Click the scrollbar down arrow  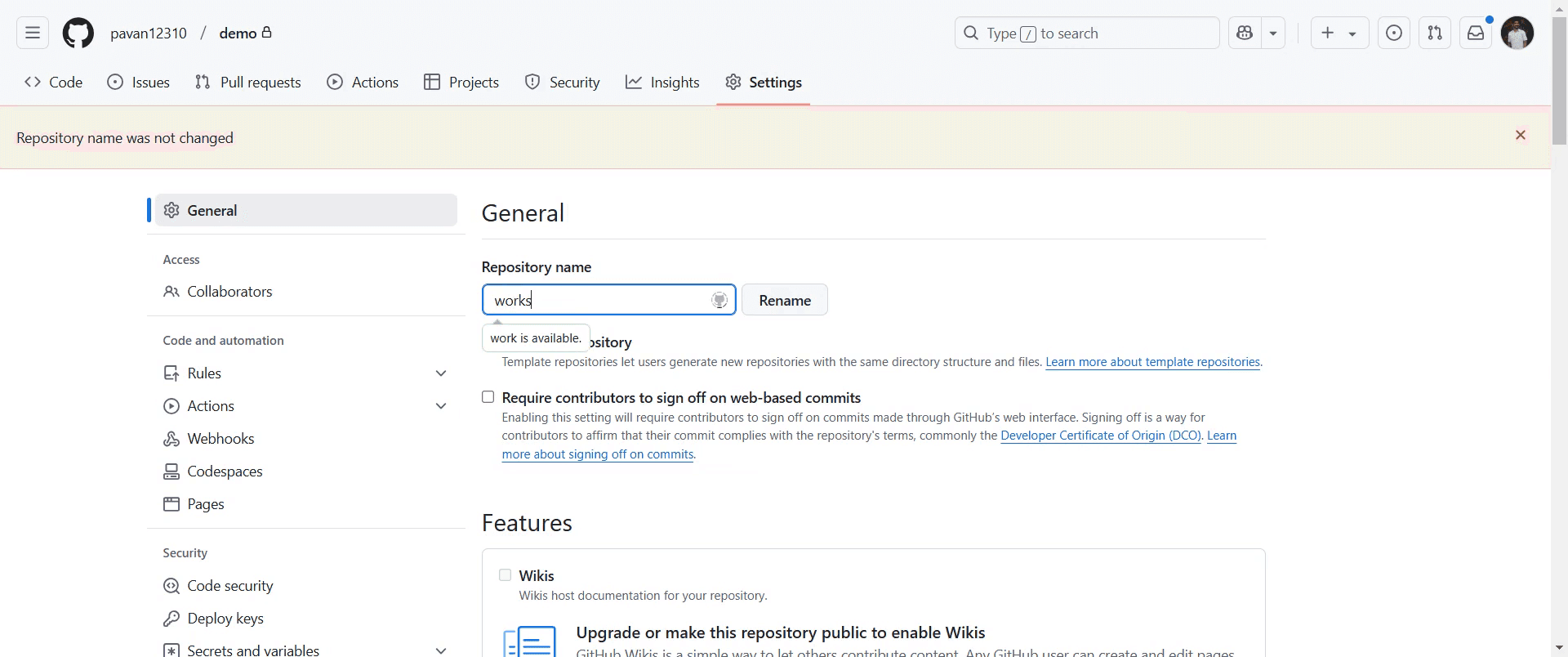tap(1559, 649)
